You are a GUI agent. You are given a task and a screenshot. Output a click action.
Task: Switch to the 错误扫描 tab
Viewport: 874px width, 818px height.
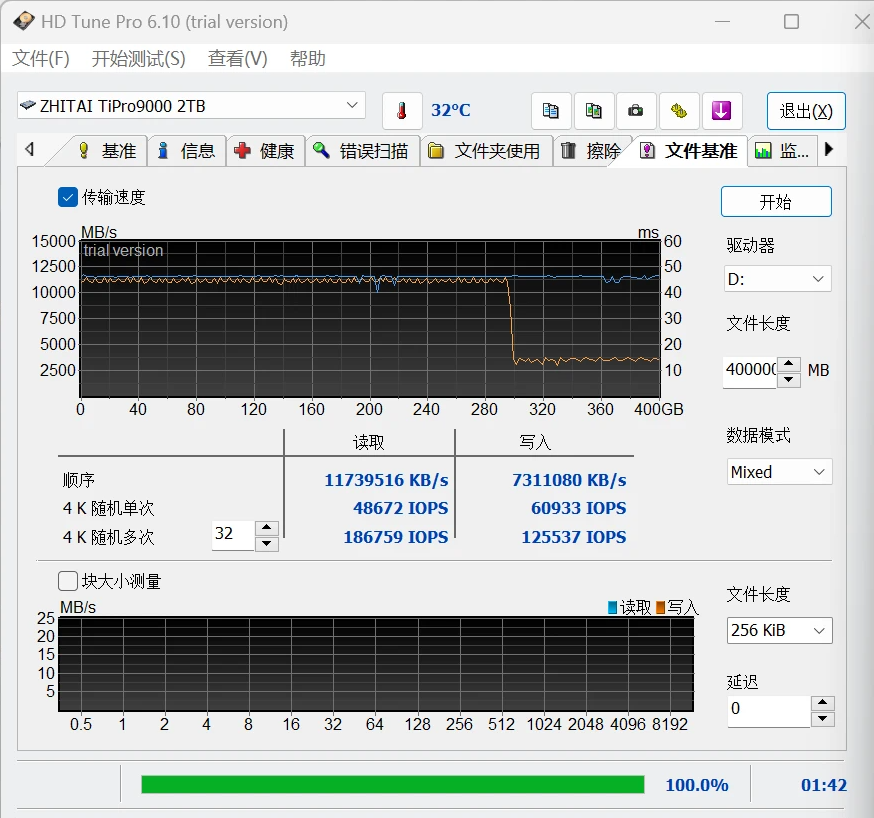tap(362, 150)
